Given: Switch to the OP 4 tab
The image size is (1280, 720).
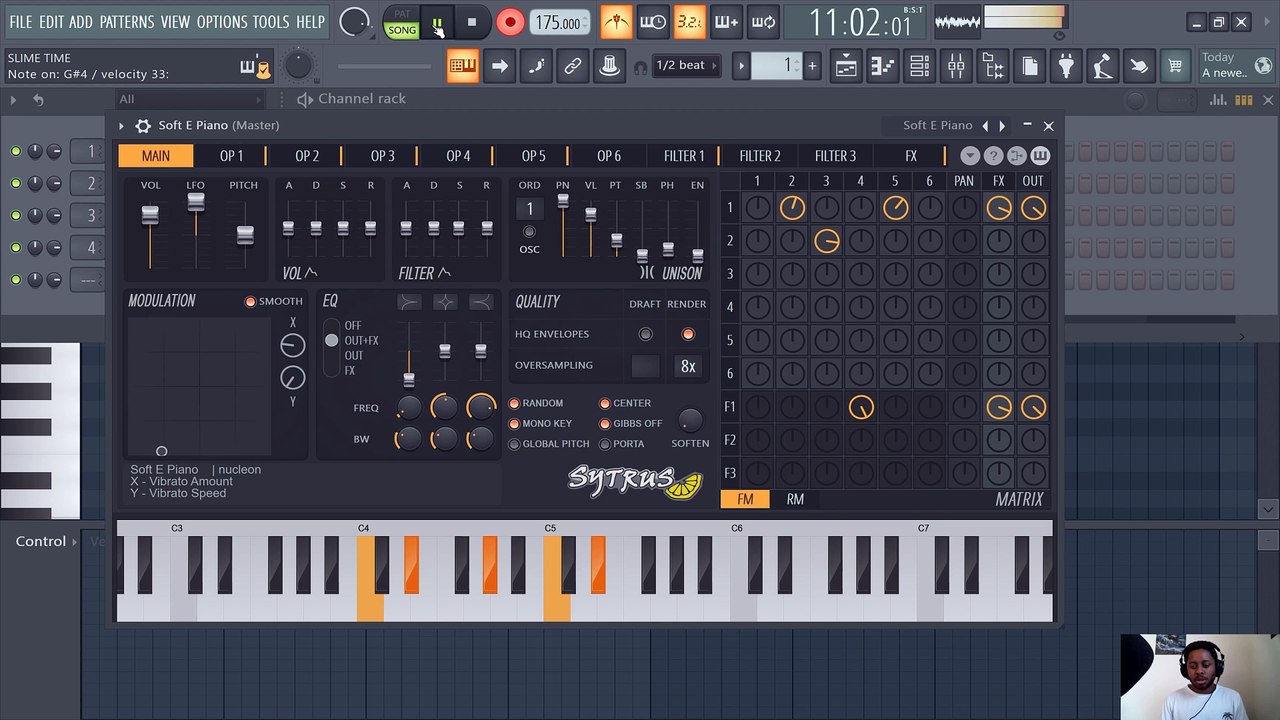Looking at the screenshot, I should [458, 156].
